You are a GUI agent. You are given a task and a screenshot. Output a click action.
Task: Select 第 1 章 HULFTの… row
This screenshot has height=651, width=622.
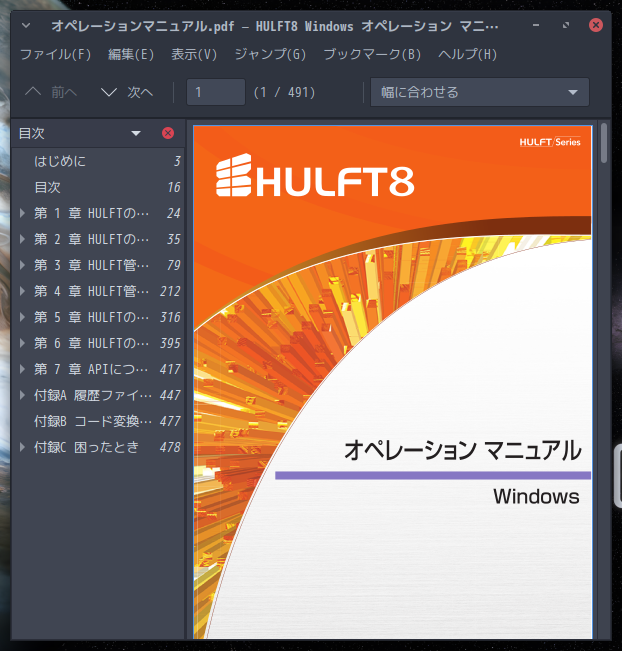98,213
